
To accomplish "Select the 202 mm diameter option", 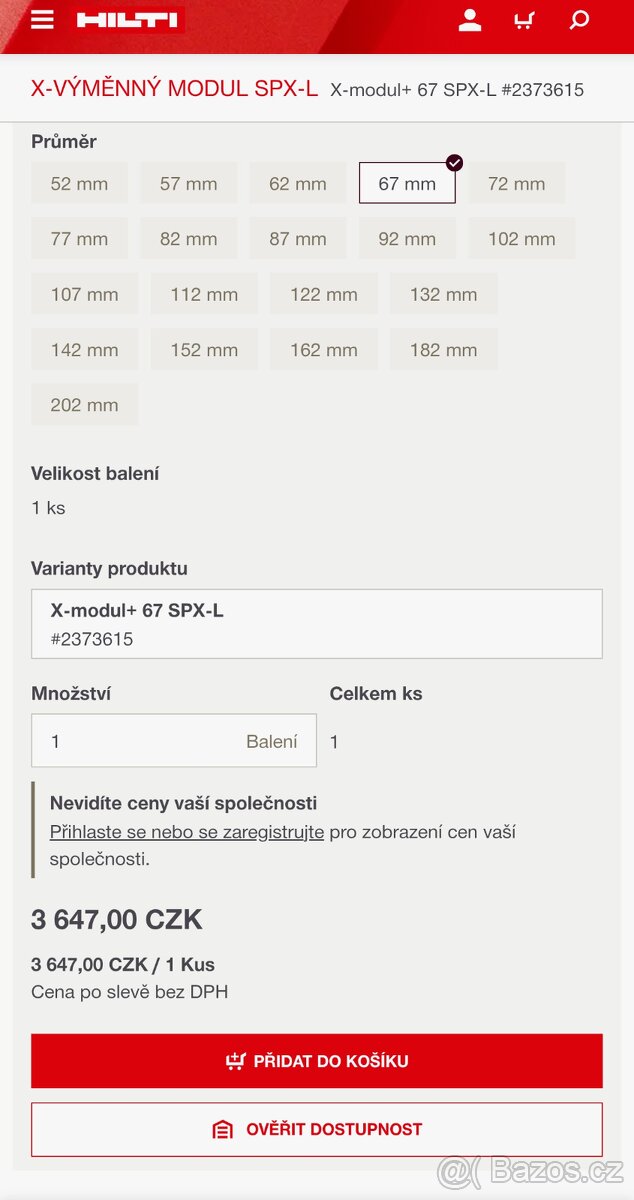I will pyautogui.click(x=84, y=403).
